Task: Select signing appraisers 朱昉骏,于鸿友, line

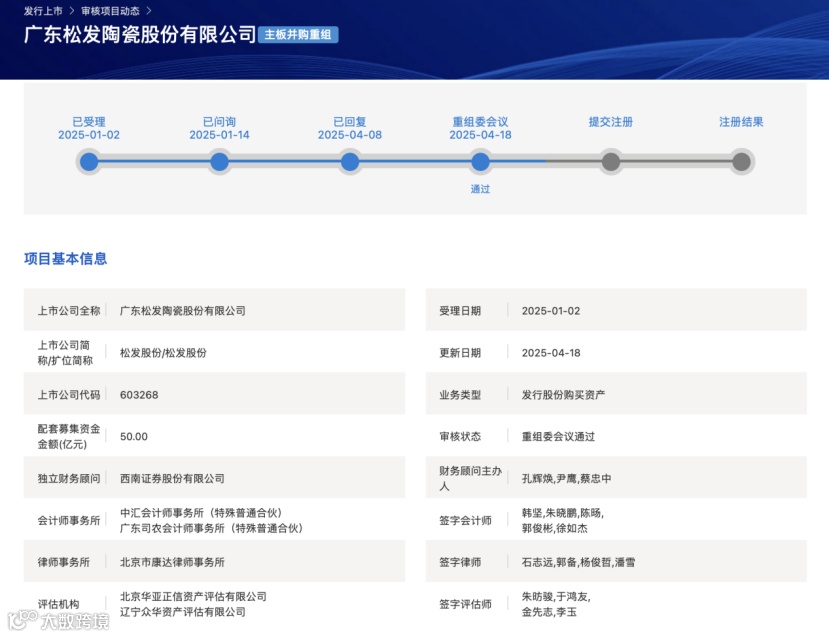Action: coord(556,596)
